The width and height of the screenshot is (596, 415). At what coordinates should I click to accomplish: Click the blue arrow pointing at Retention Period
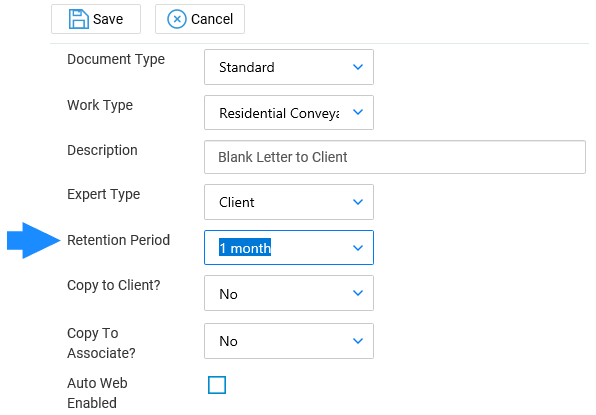34,241
